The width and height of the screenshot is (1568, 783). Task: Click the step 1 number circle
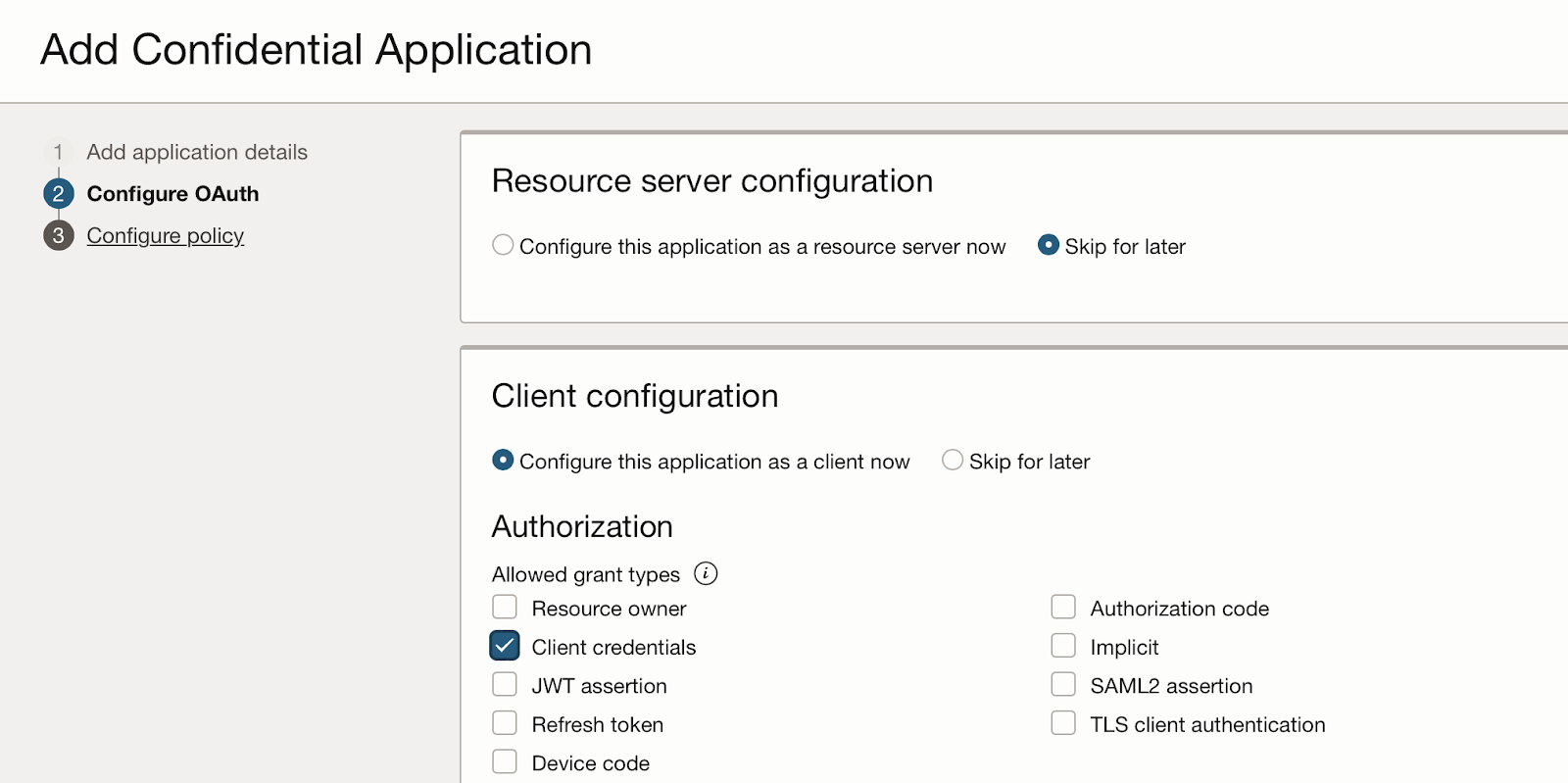click(x=58, y=152)
